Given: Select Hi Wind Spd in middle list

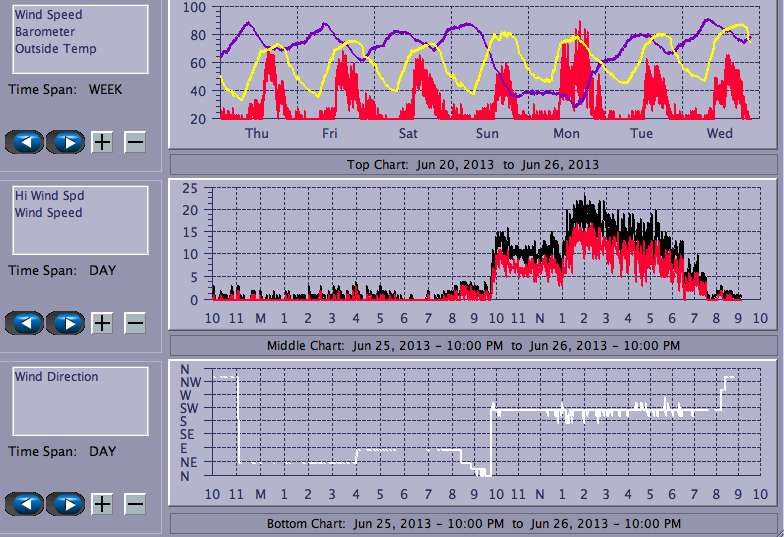Looking at the screenshot, I should [x=48, y=196].
